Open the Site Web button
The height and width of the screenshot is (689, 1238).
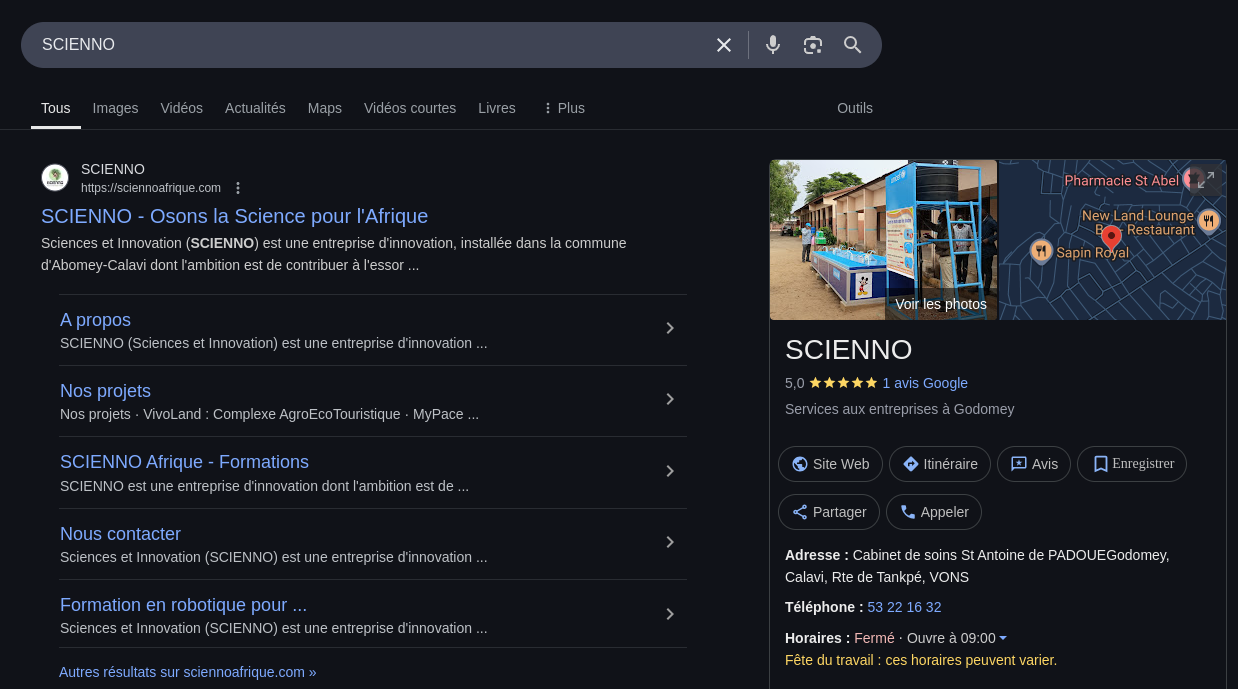(830, 464)
